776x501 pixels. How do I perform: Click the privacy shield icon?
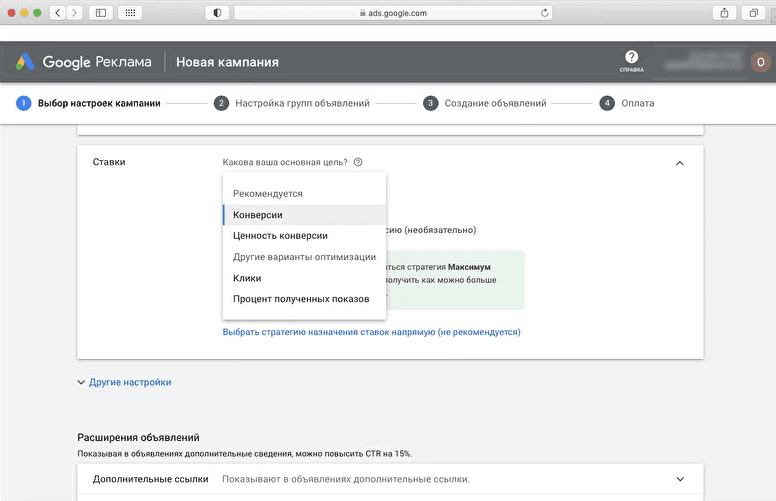[x=217, y=13]
